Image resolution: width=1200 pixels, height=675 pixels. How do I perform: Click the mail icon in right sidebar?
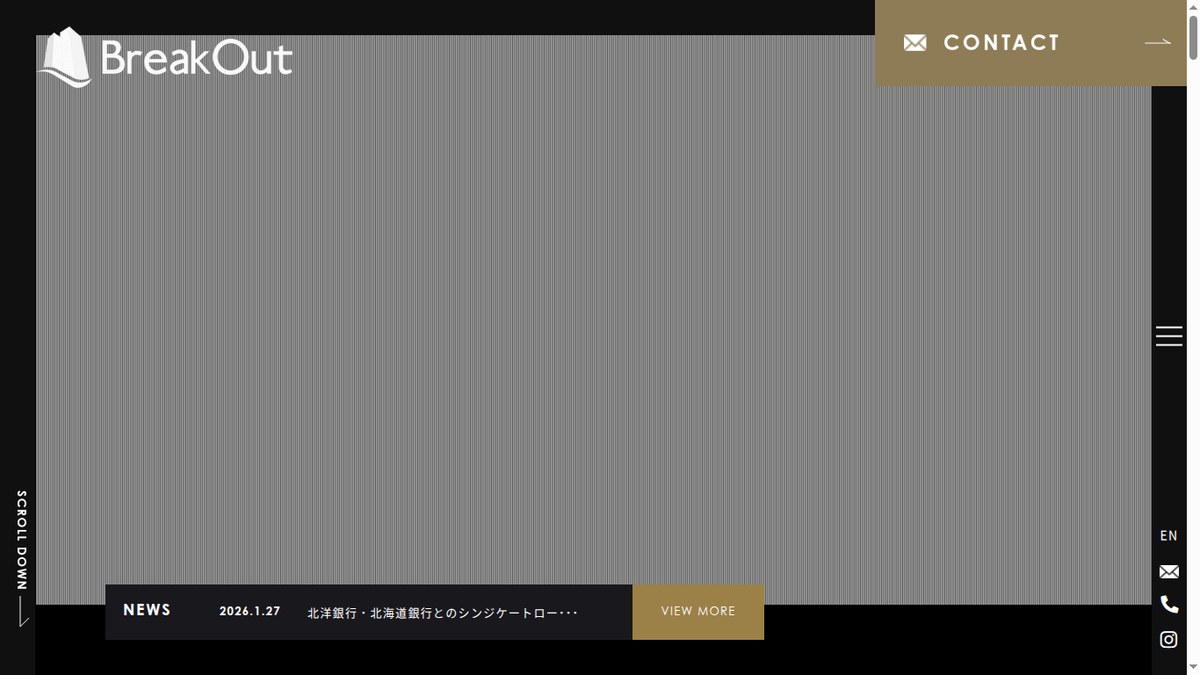click(x=1169, y=572)
